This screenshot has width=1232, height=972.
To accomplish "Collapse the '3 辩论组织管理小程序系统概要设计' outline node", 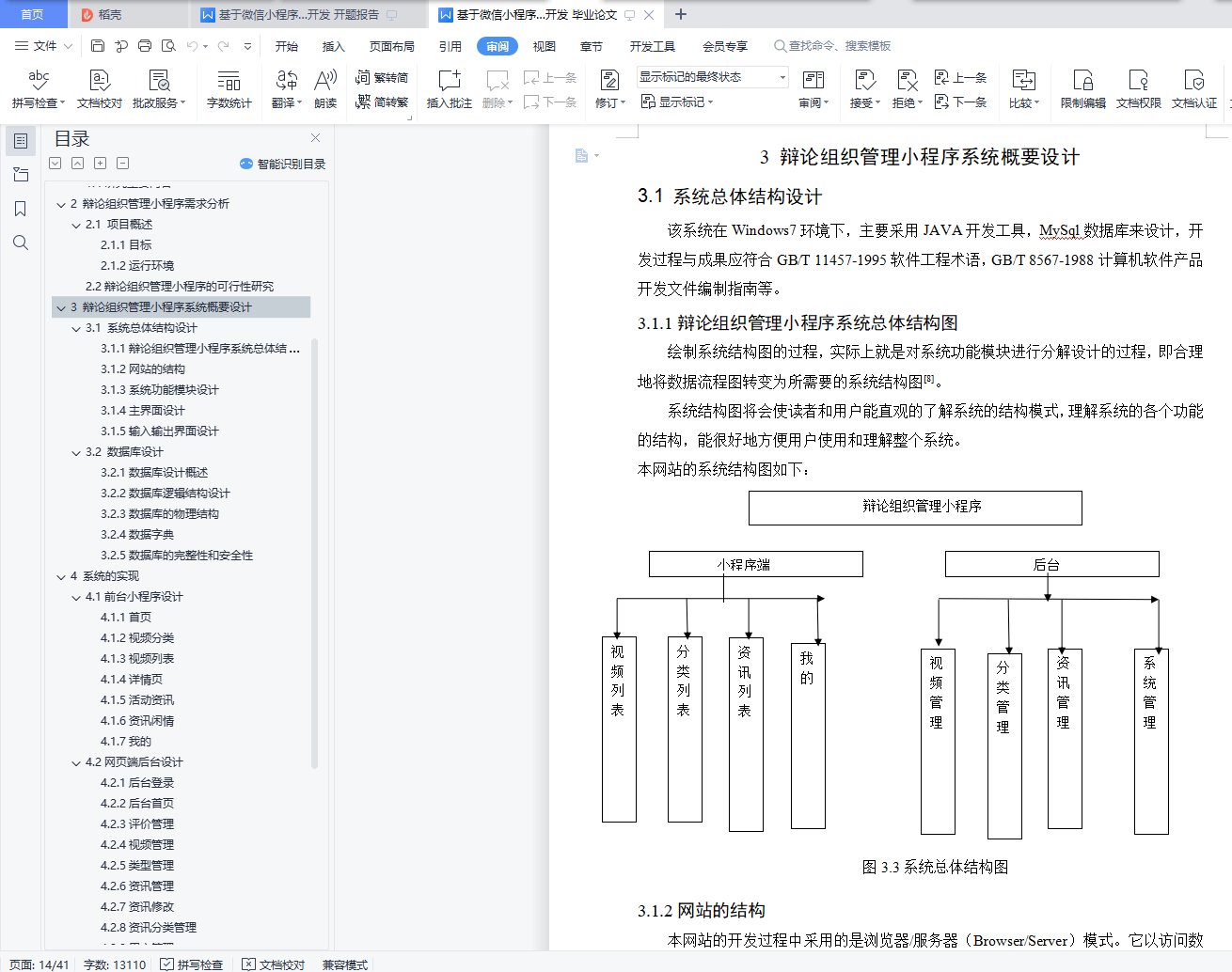I will click(x=61, y=307).
